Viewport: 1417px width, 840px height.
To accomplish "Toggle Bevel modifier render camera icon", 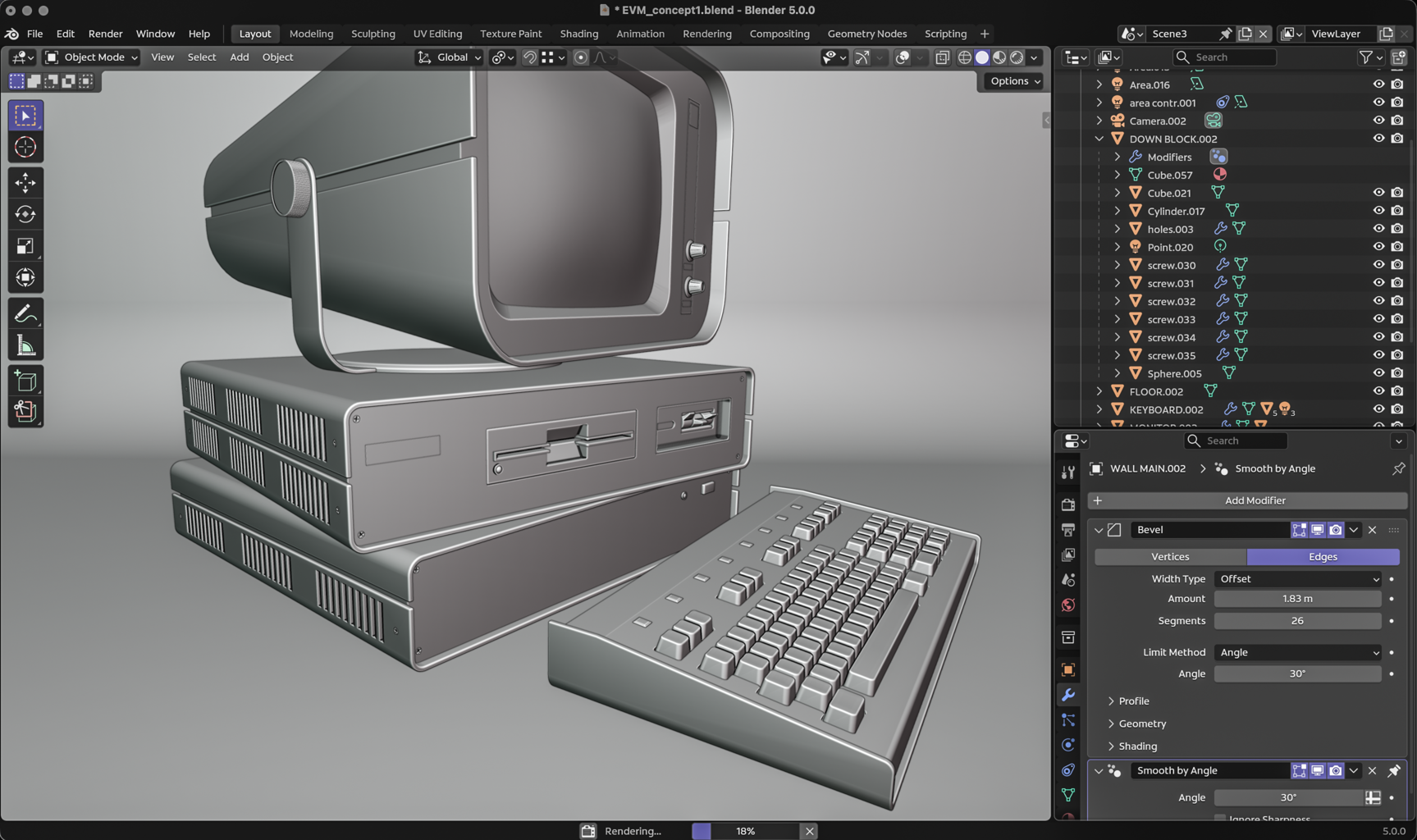I will [x=1335, y=530].
